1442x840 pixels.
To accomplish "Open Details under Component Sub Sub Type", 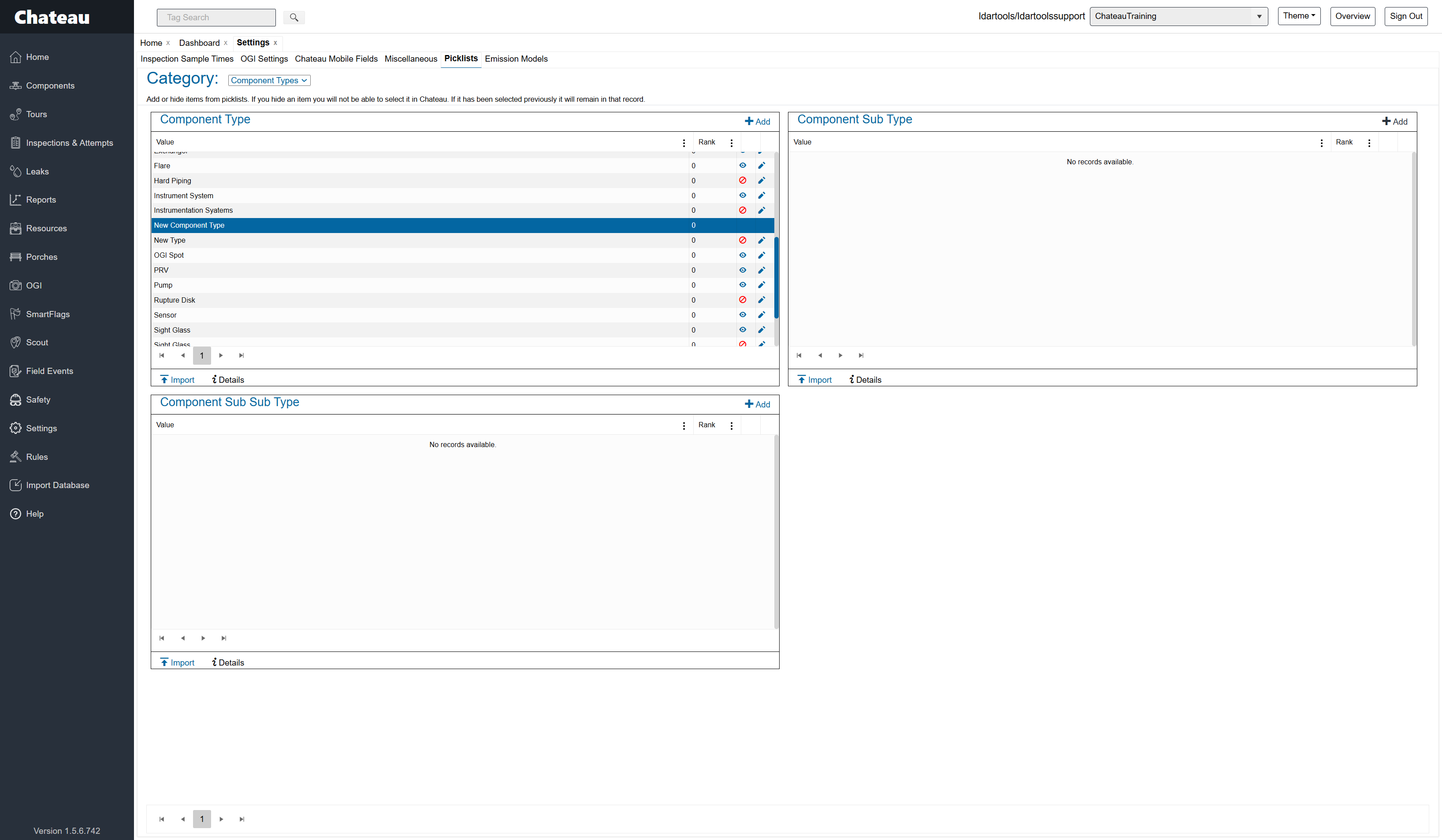I will pos(228,662).
